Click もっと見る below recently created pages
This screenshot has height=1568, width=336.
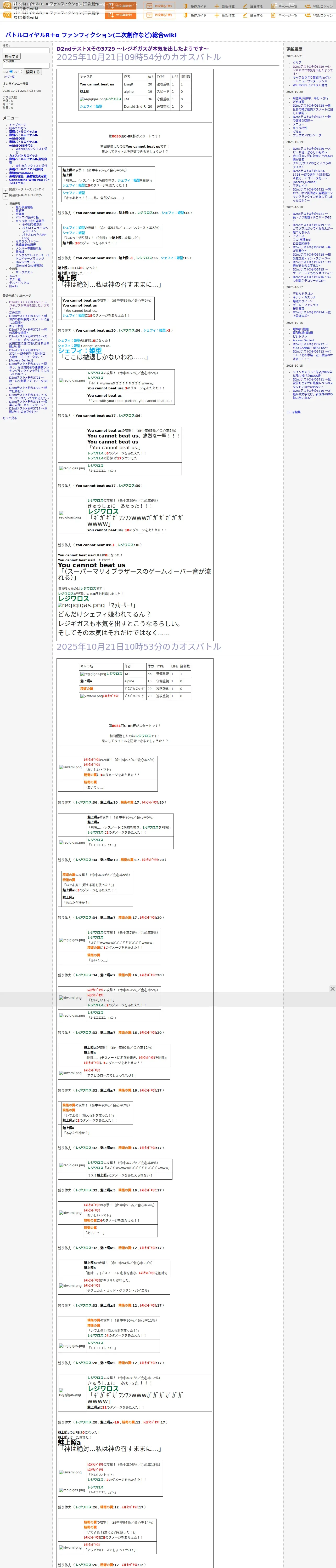click(x=10, y=418)
